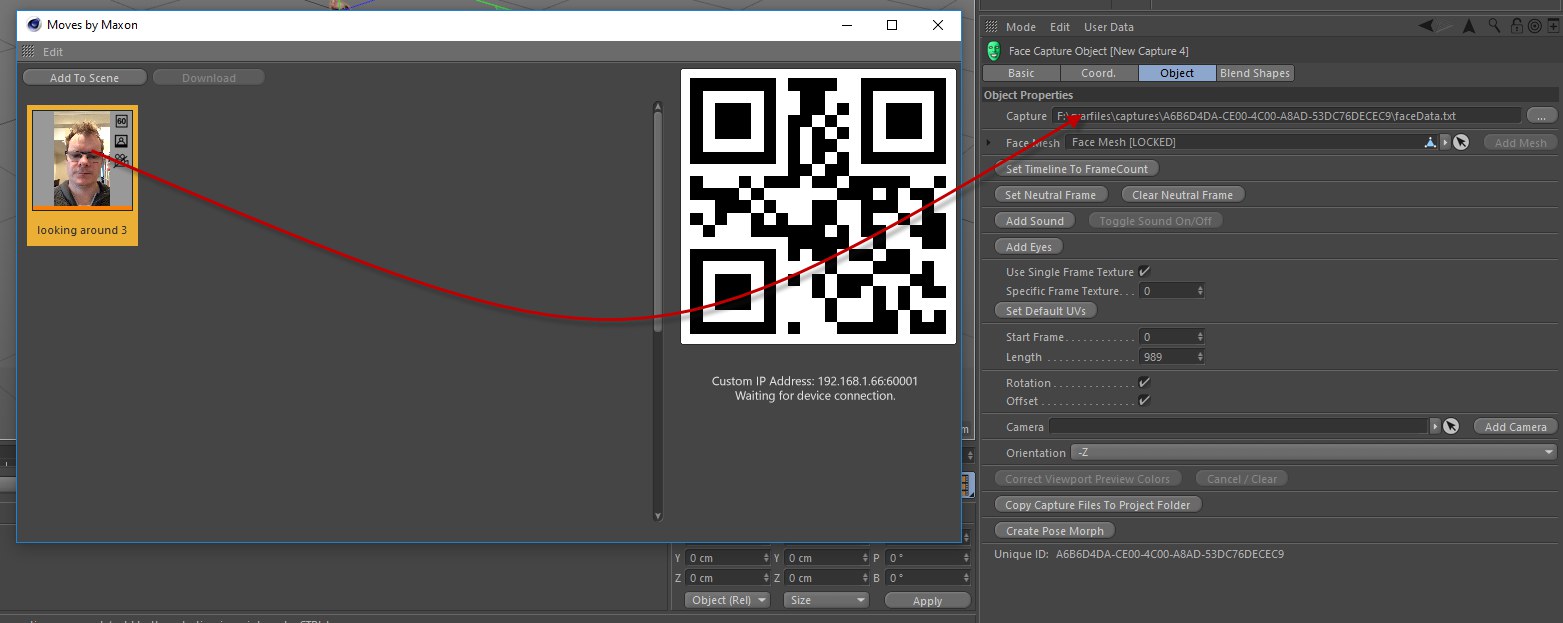1563x623 pixels.
Task: Click the green Face Capture Object mask icon
Action: 993,51
